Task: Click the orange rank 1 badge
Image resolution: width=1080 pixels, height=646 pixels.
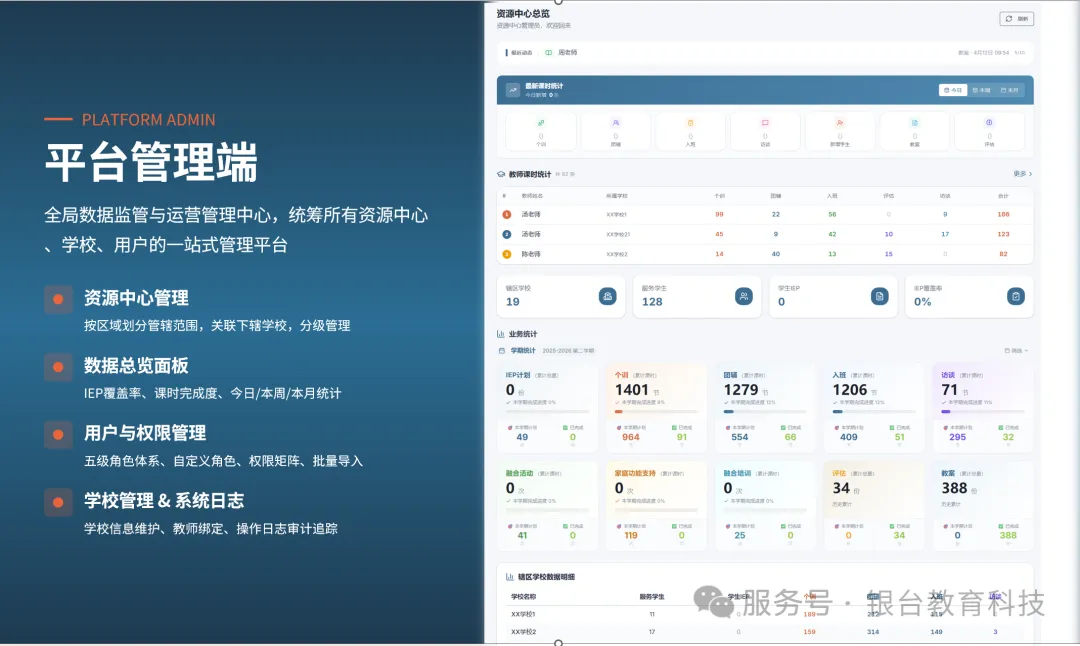Action: (x=507, y=215)
